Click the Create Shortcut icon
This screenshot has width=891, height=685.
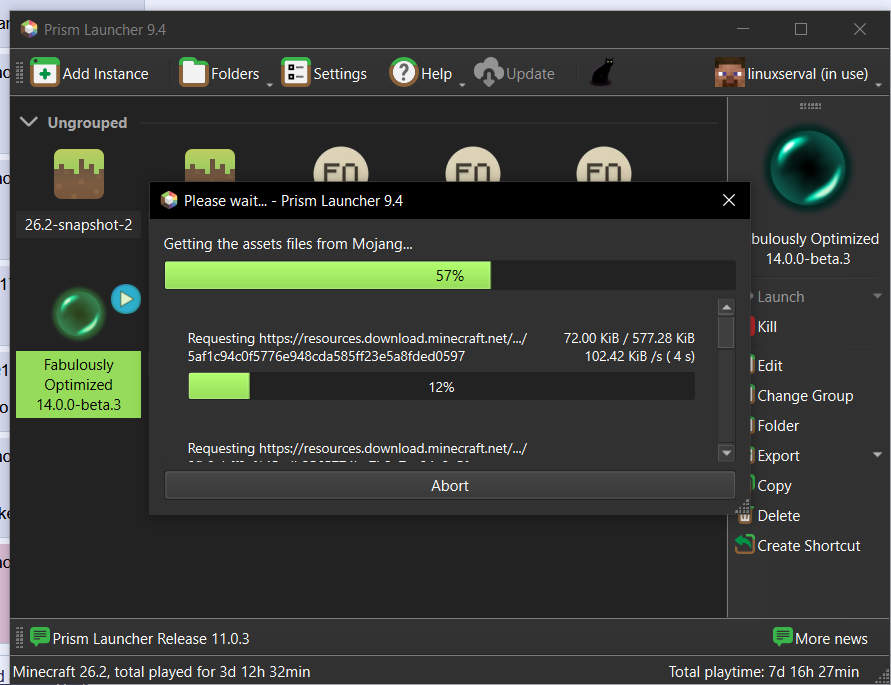(x=744, y=545)
